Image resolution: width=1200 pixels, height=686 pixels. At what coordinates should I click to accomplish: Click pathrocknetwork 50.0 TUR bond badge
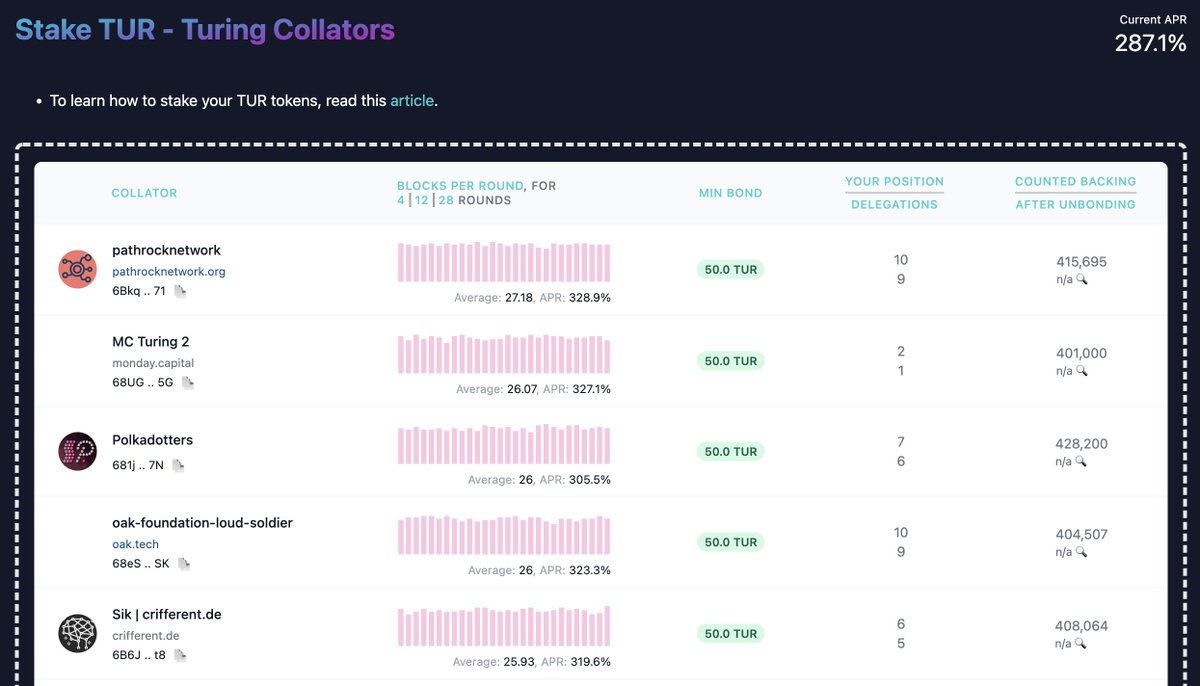pyautogui.click(x=730, y=270)
